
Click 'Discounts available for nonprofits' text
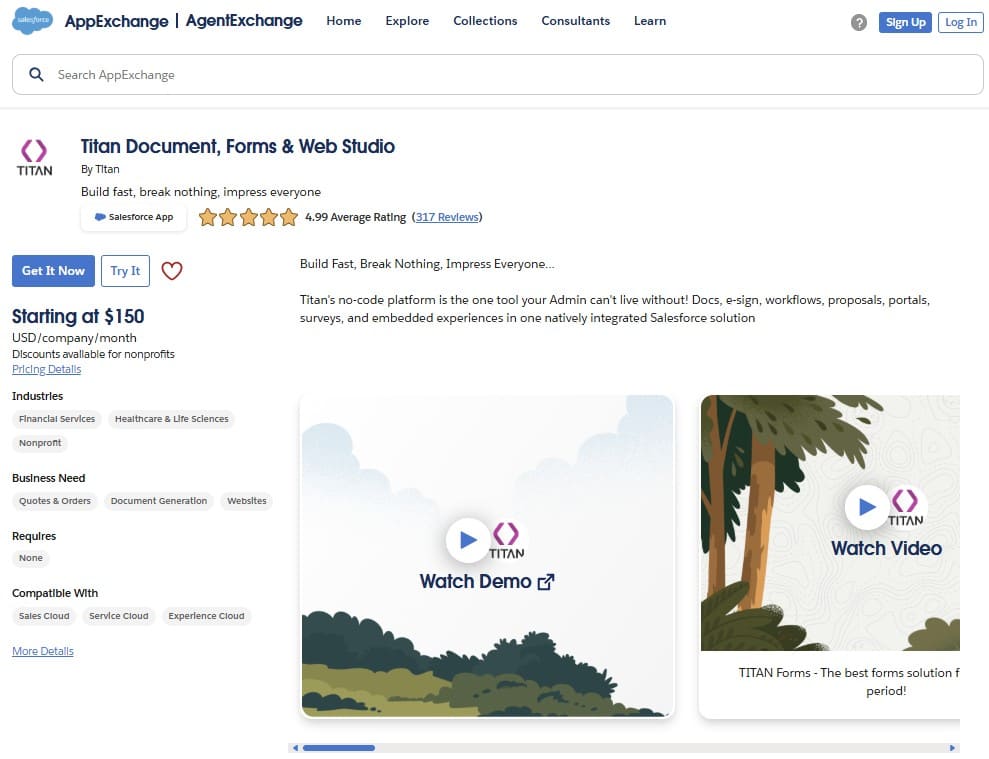click(x=93, y=354)
